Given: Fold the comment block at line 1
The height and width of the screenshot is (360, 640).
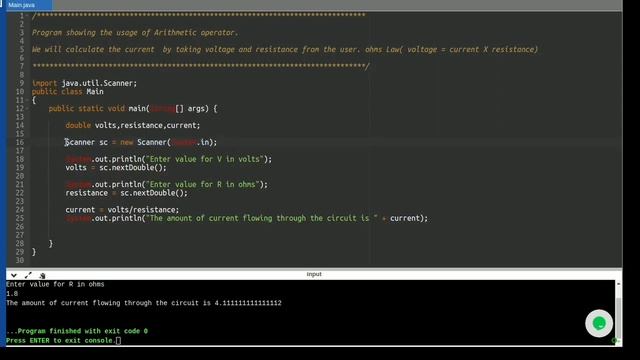Looking at the screenshot, I should click(x=27, y=16).
